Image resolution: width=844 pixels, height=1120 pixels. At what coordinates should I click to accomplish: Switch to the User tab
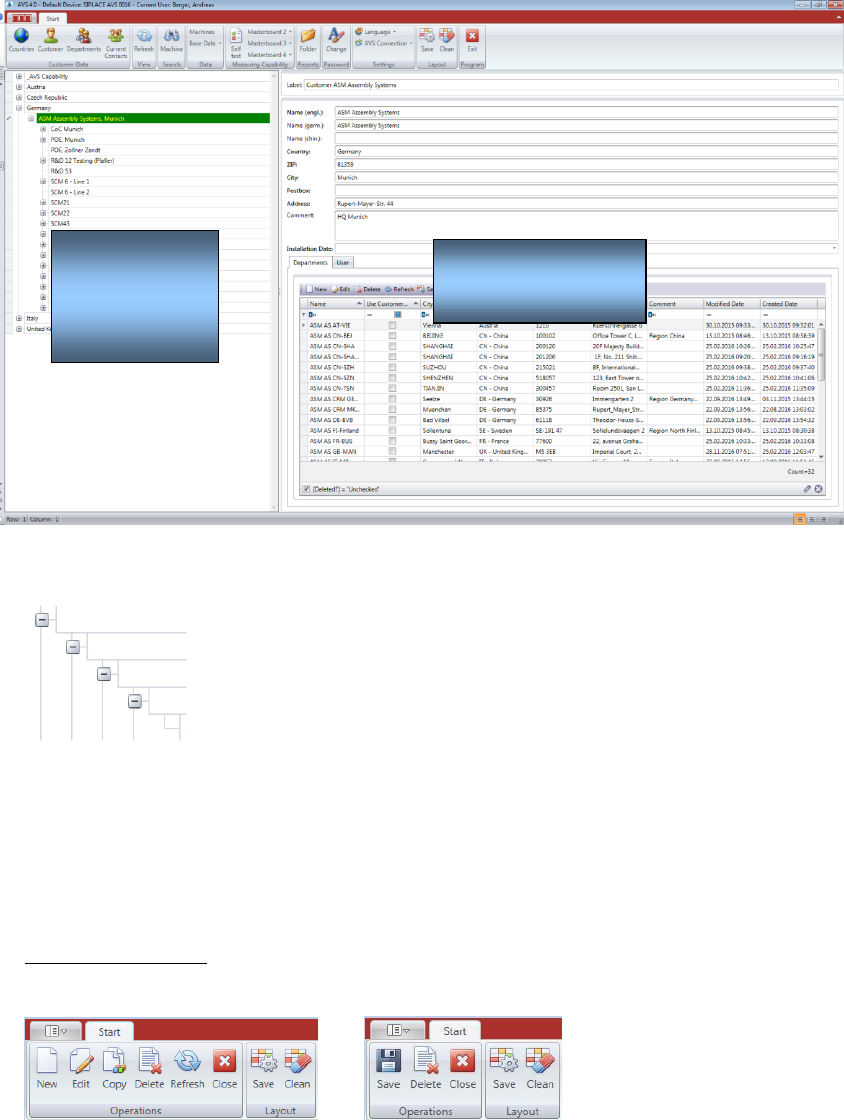coord(343,263)
